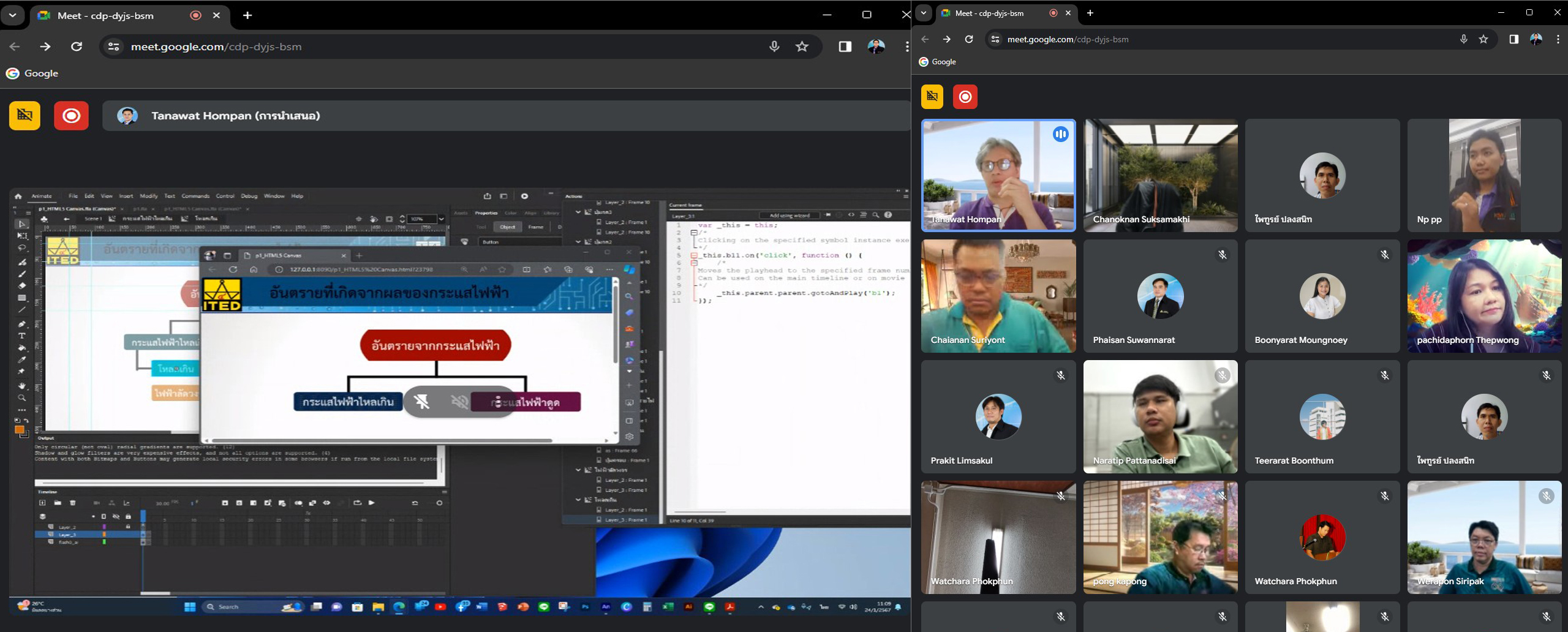Screen dimensions: 1568x632
Task: Select the Lasso tool in Animate
Action: pos(22,249)
